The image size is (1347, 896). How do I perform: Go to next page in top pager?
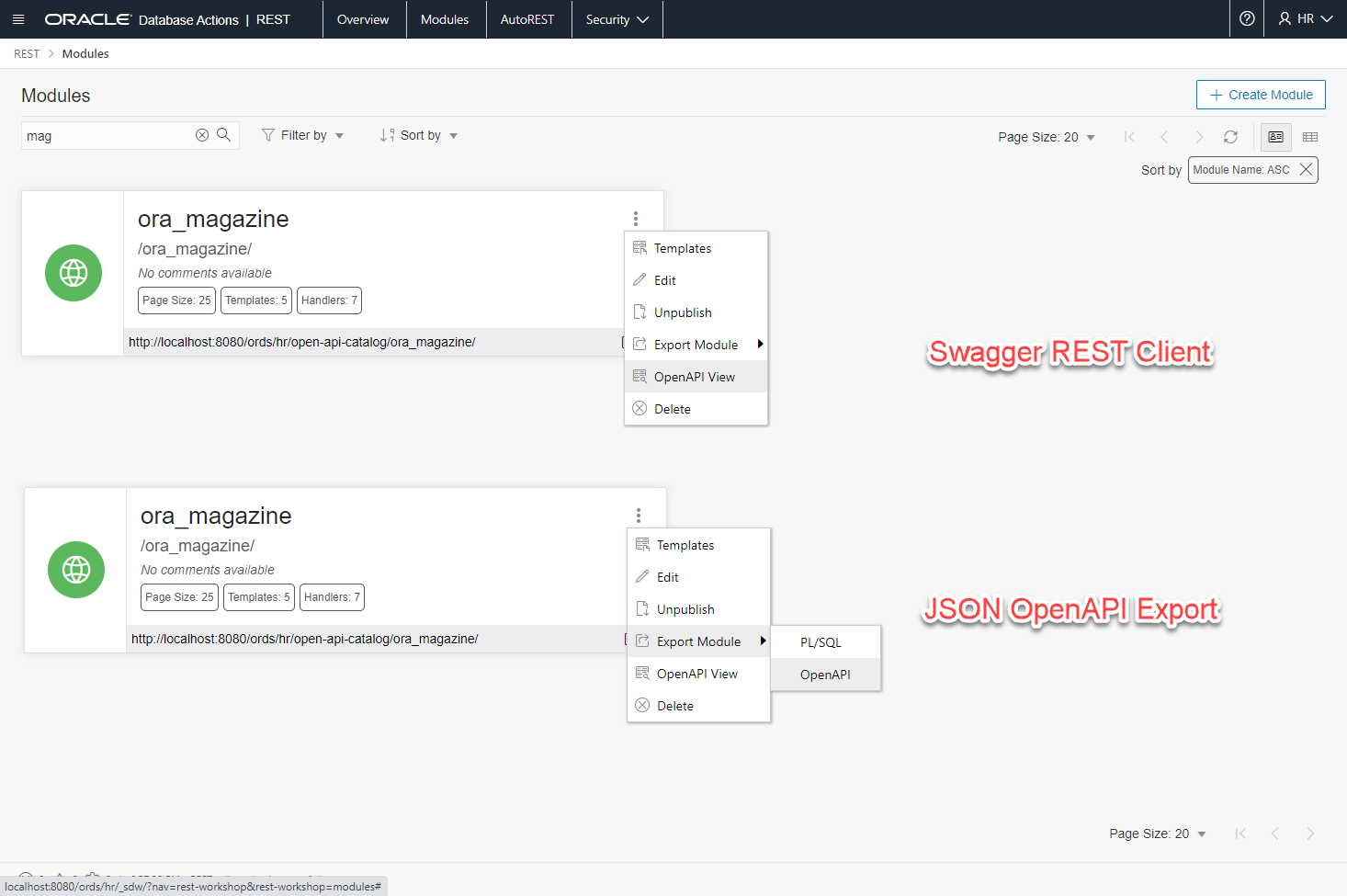[1198, 137]
